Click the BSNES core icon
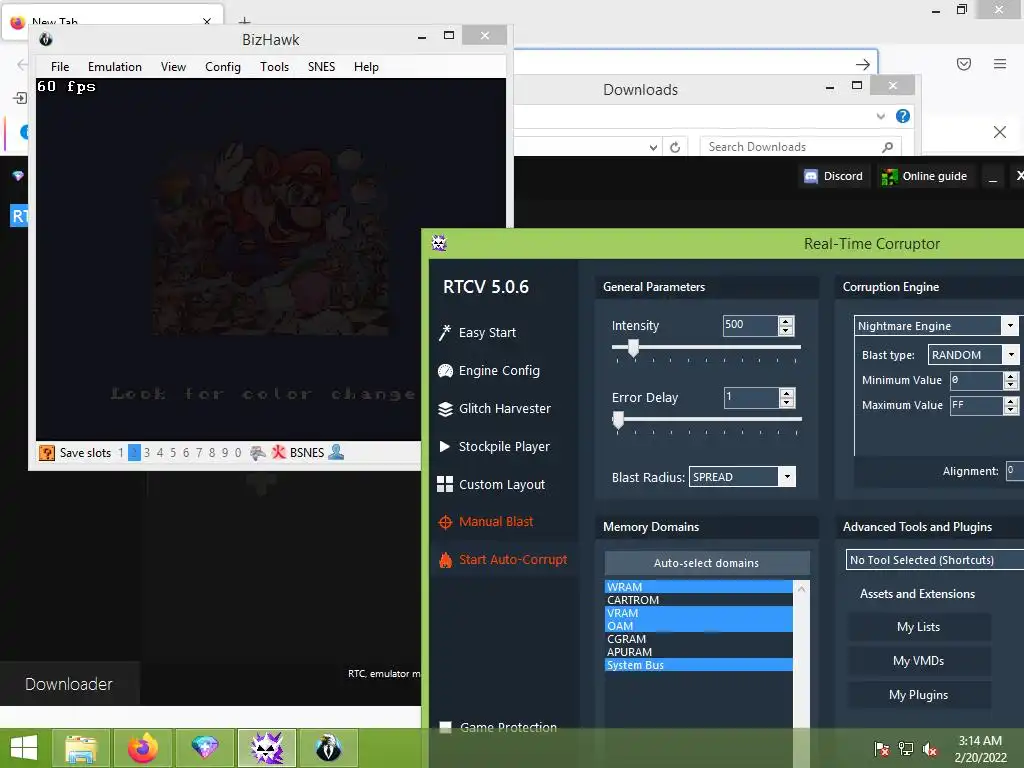 [279, 453]
